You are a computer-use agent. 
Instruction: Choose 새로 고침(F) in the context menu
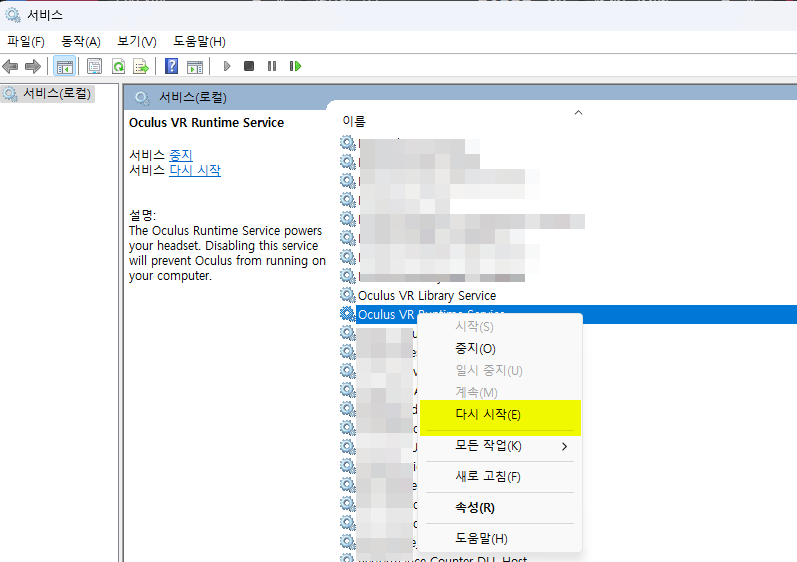click(x=500, y=477)
